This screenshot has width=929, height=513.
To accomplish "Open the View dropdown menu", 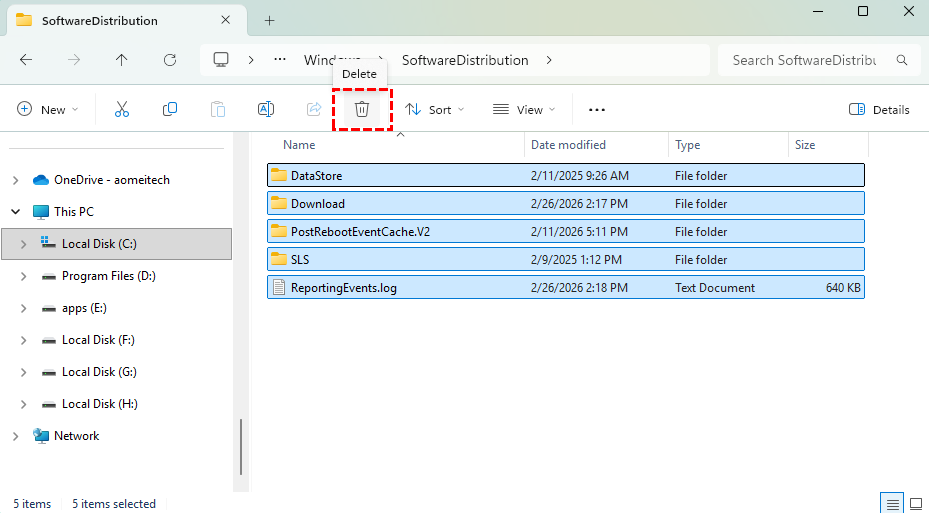I will coord(522,109).
